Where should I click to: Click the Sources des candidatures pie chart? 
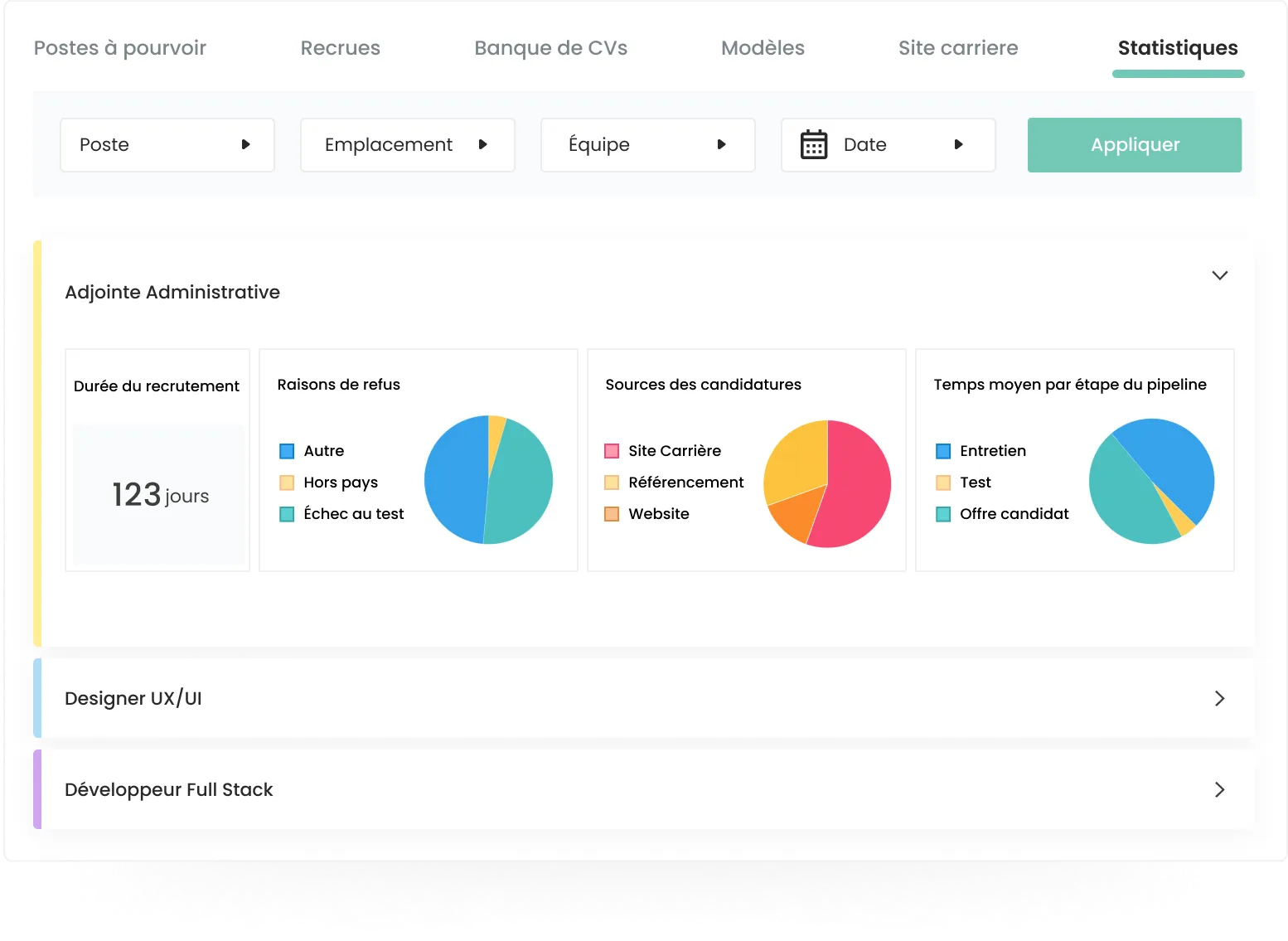pyautogui.click(x=827, y=484)
